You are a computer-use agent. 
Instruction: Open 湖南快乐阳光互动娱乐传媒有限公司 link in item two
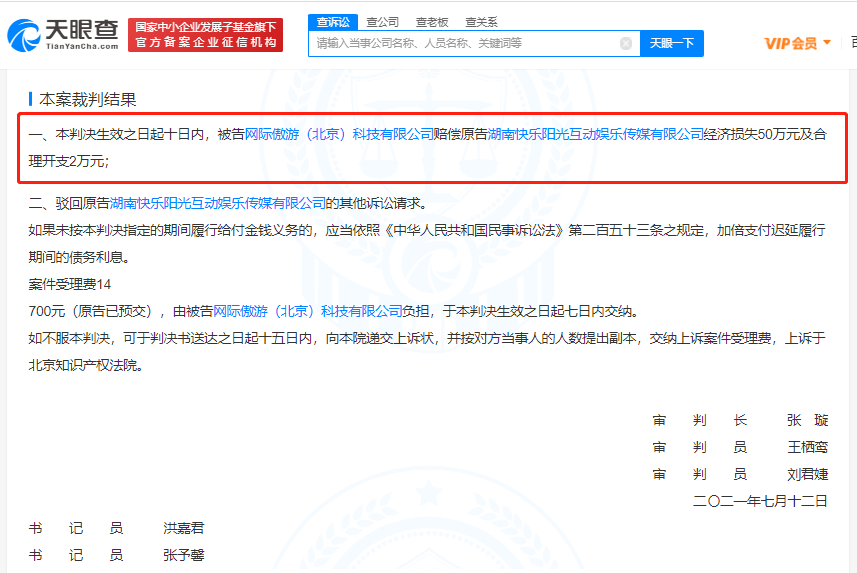click(x=218, y=203)
